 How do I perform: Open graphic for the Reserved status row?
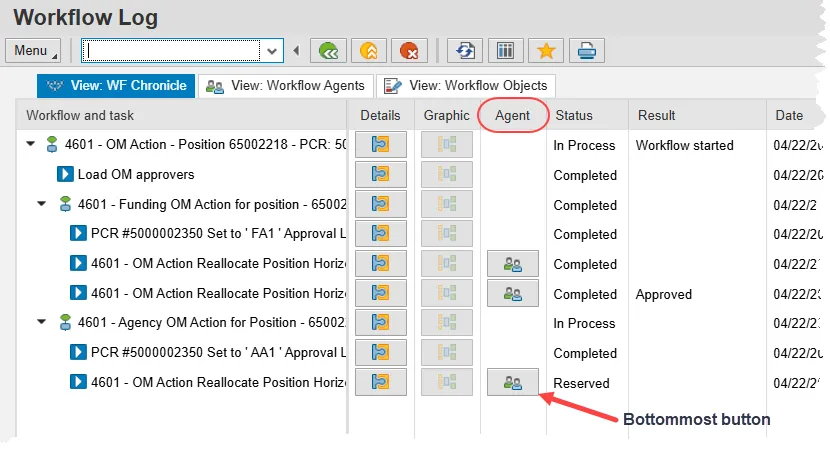(x=447, y=382)
